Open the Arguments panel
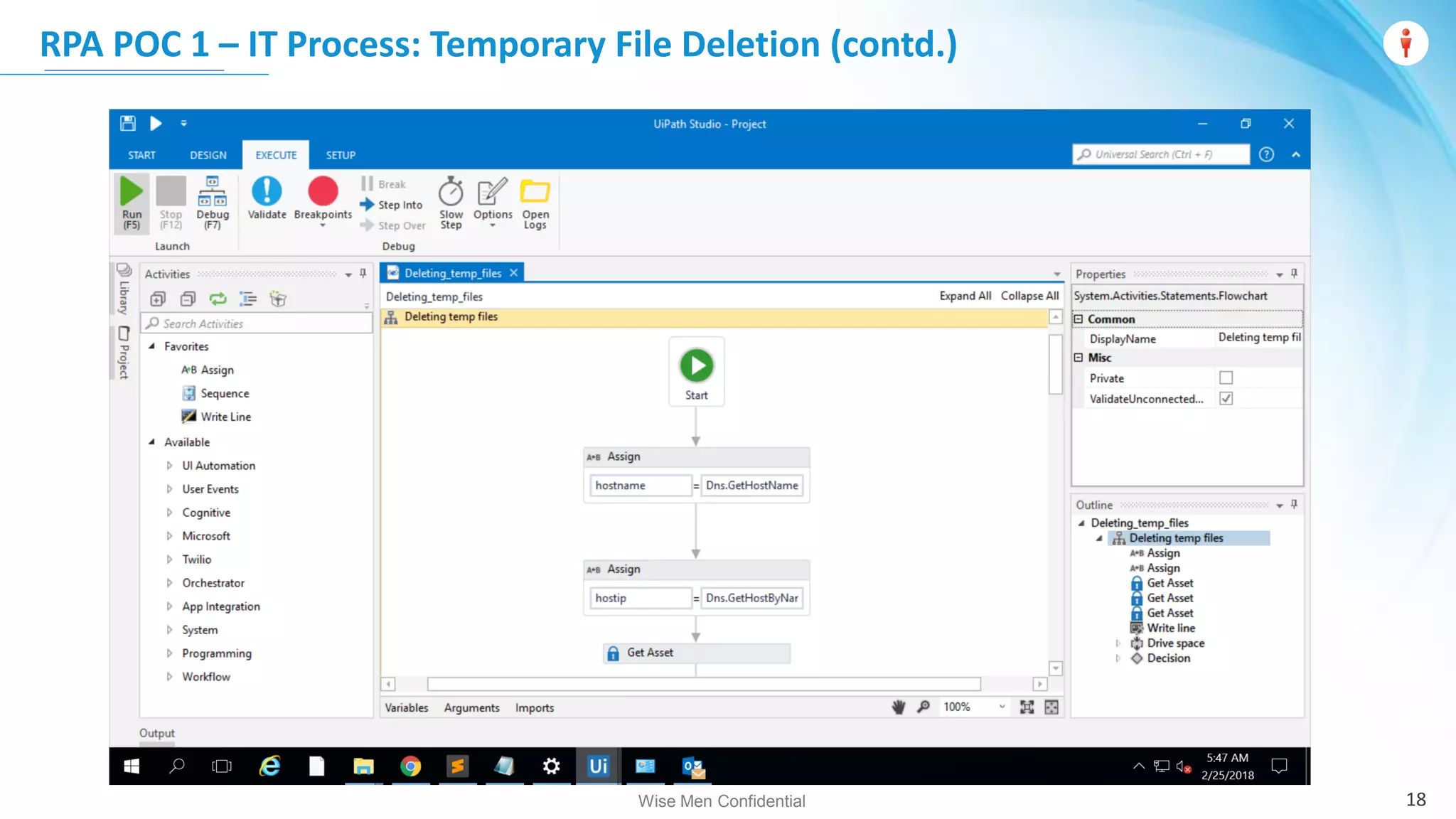Image resolution: width=1456 pixels, height=819 pixels. click(x=472, y=707)
